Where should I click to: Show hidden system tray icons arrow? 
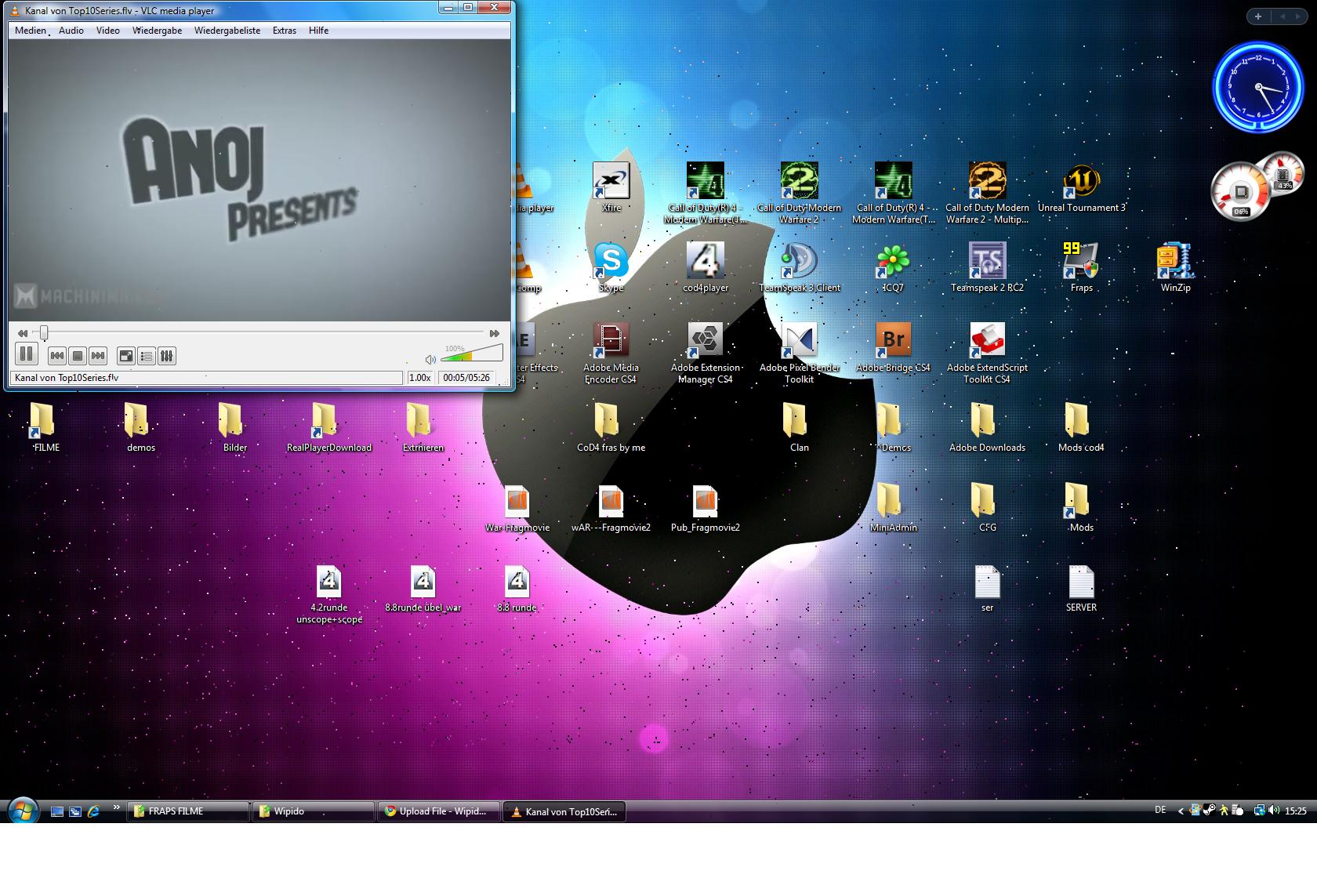1181,811
